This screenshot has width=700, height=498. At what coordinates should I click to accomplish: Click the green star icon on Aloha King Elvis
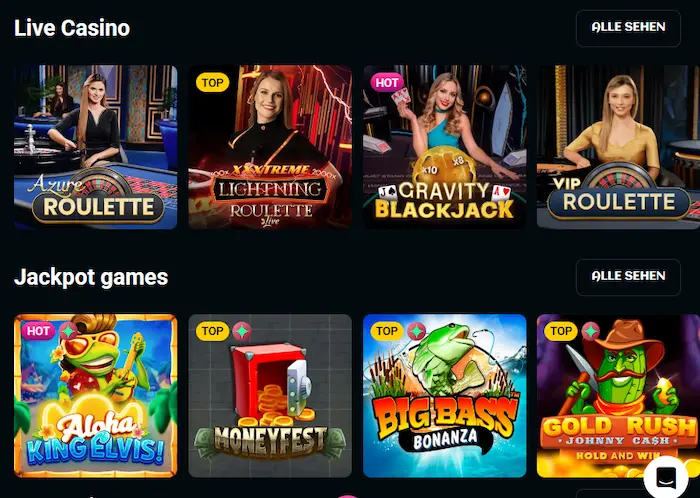[x=68, y=331]
